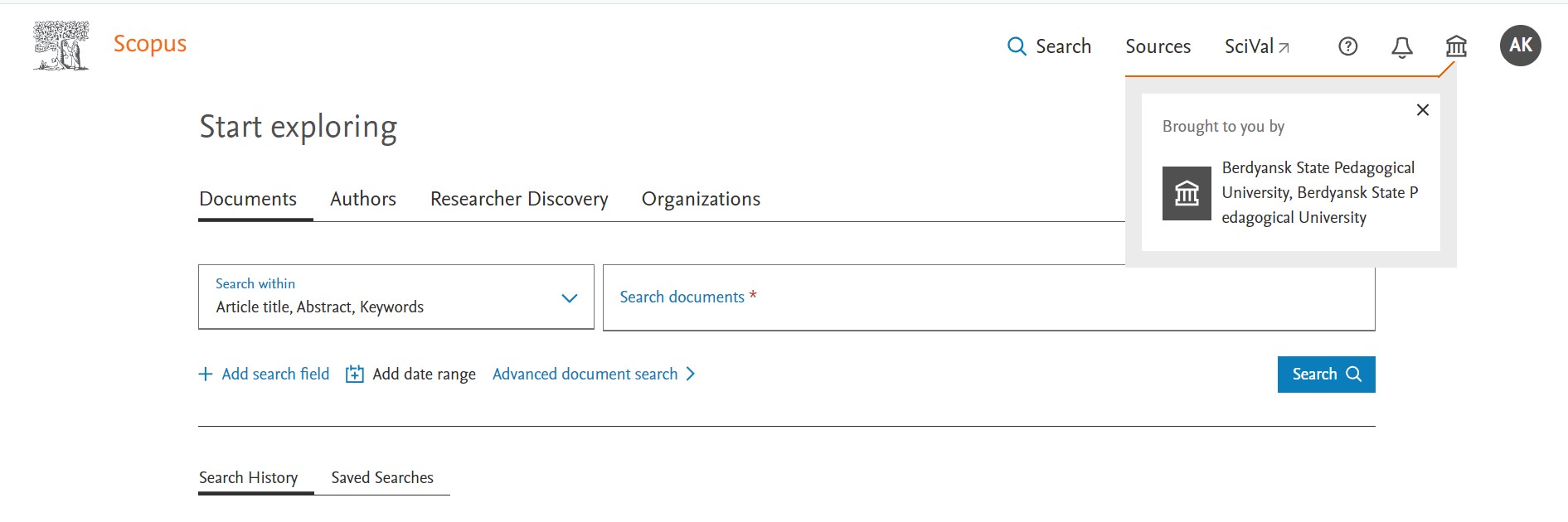Click the institution building icon in header
Image resolution: width=1568 pixels, height=522 pixels.
tap(1456, 46)
